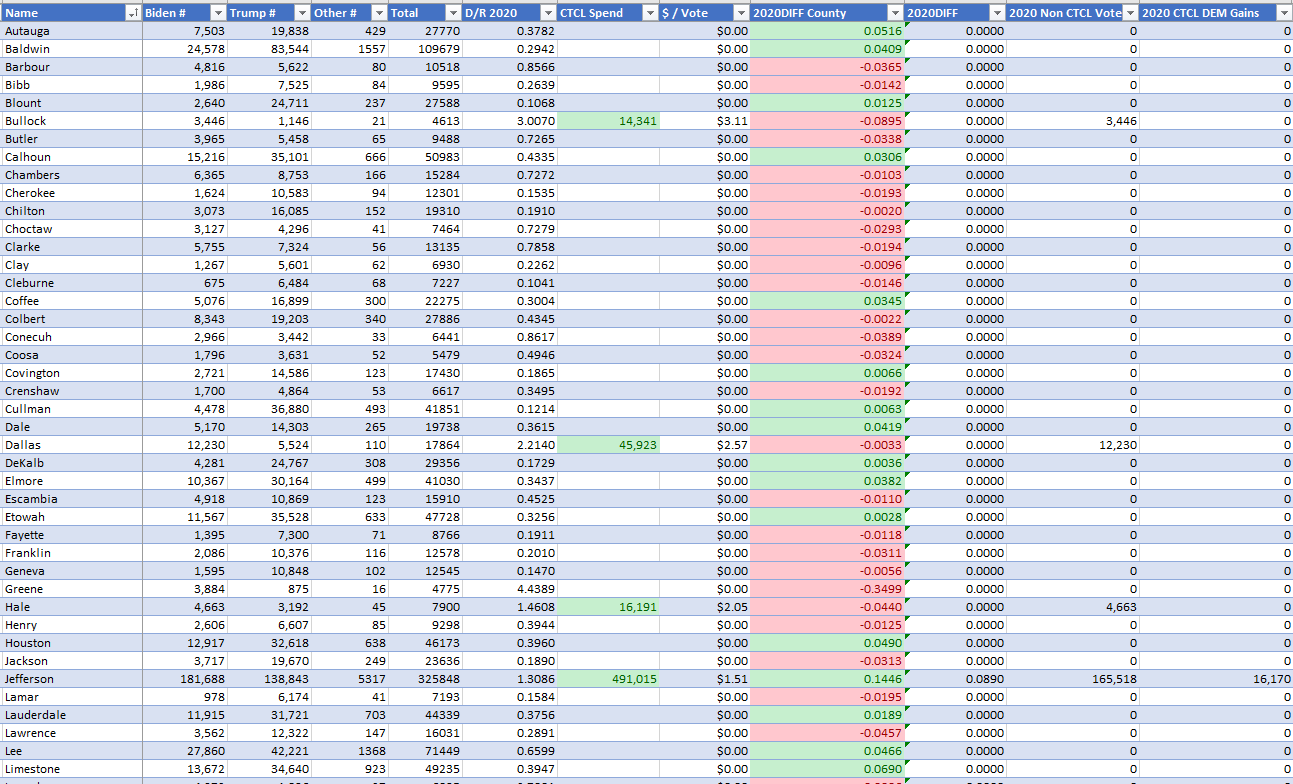Click Lawrence's 2020DIFF County value -0.0457
Screen dimensions: 1293x784
pos(827,733)
